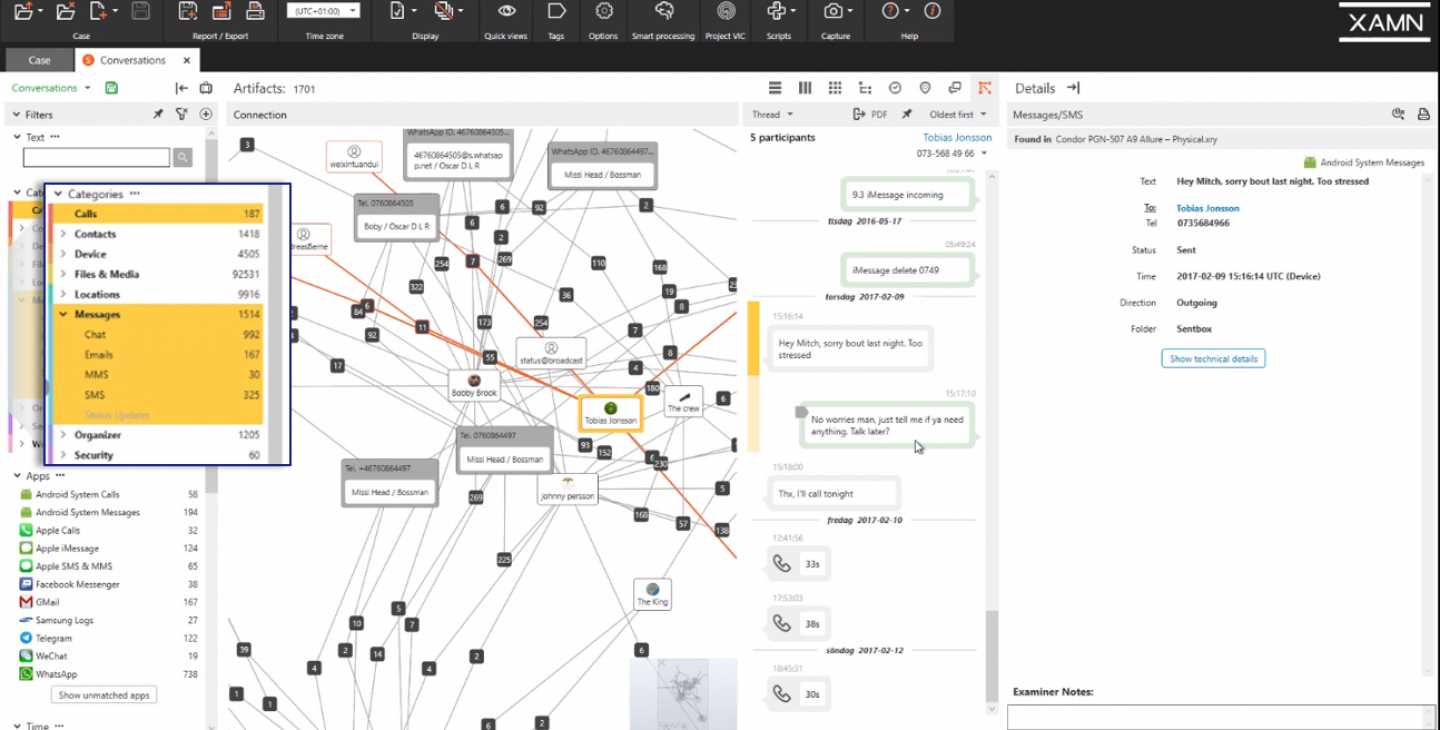
Task: Open the Tobias Jonsson link in Details
Action: tap(1207, 208)
